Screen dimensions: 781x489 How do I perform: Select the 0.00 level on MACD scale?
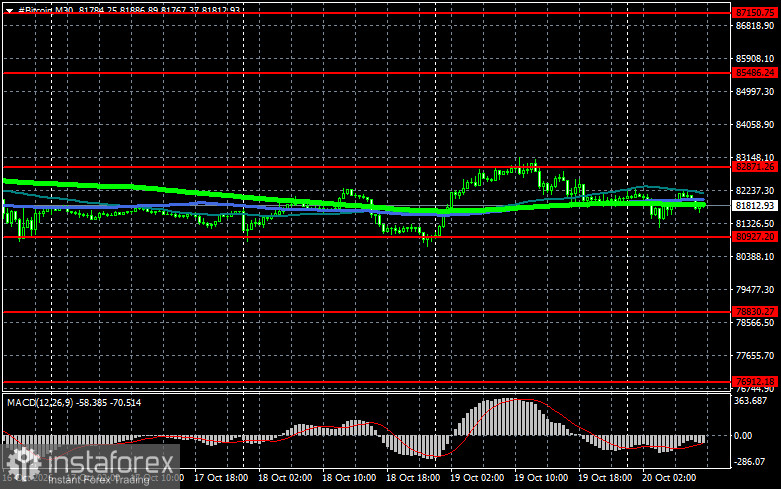[743, 436]
